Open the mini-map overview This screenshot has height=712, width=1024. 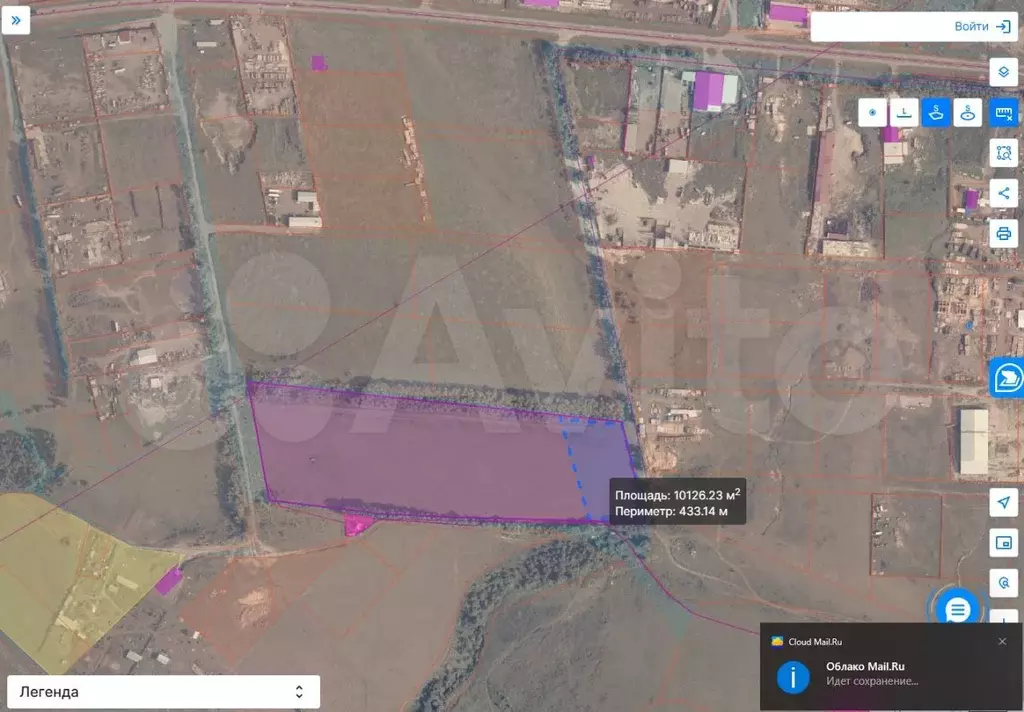pos(1004,542)
